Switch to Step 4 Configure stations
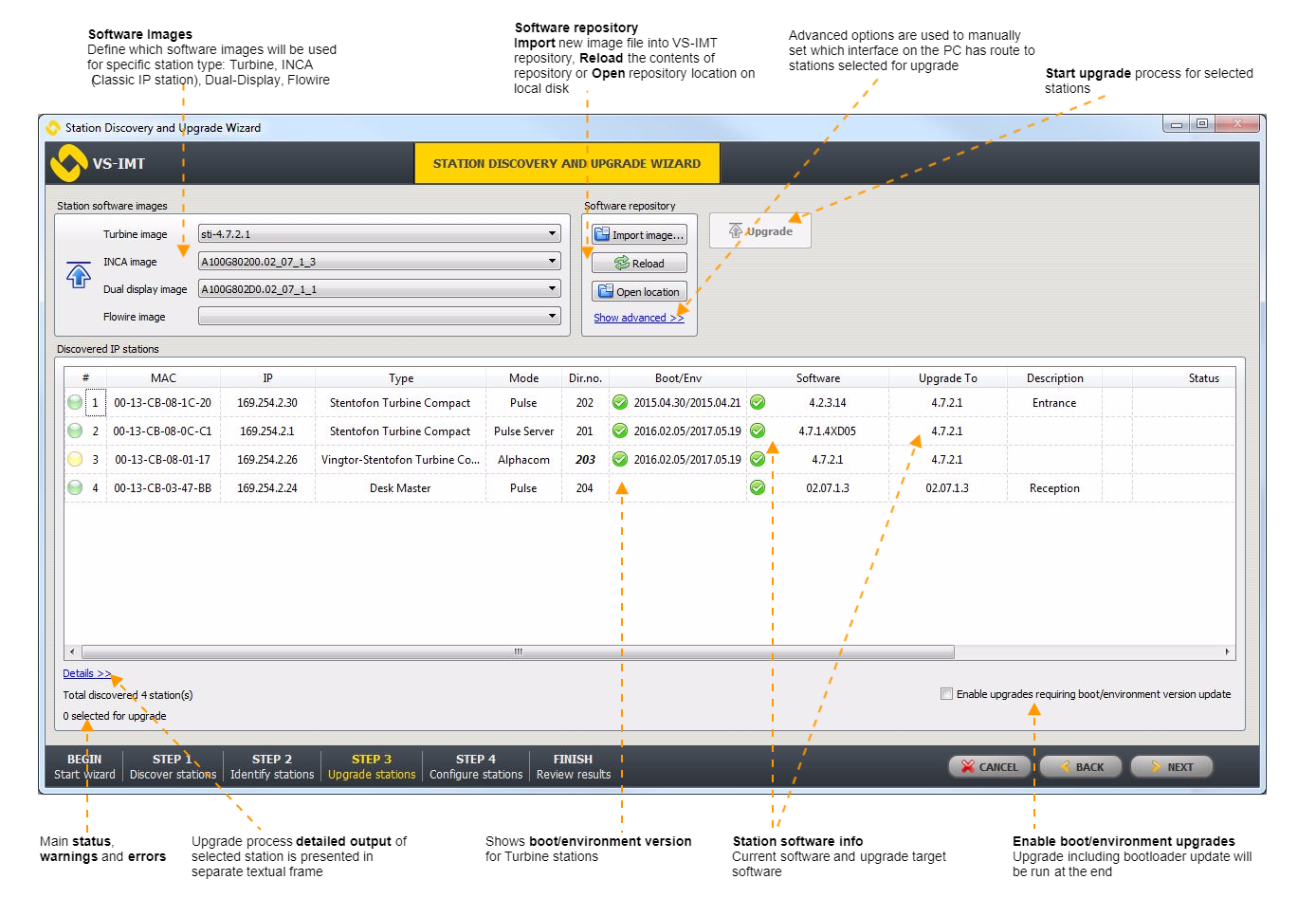 point(476,766)
